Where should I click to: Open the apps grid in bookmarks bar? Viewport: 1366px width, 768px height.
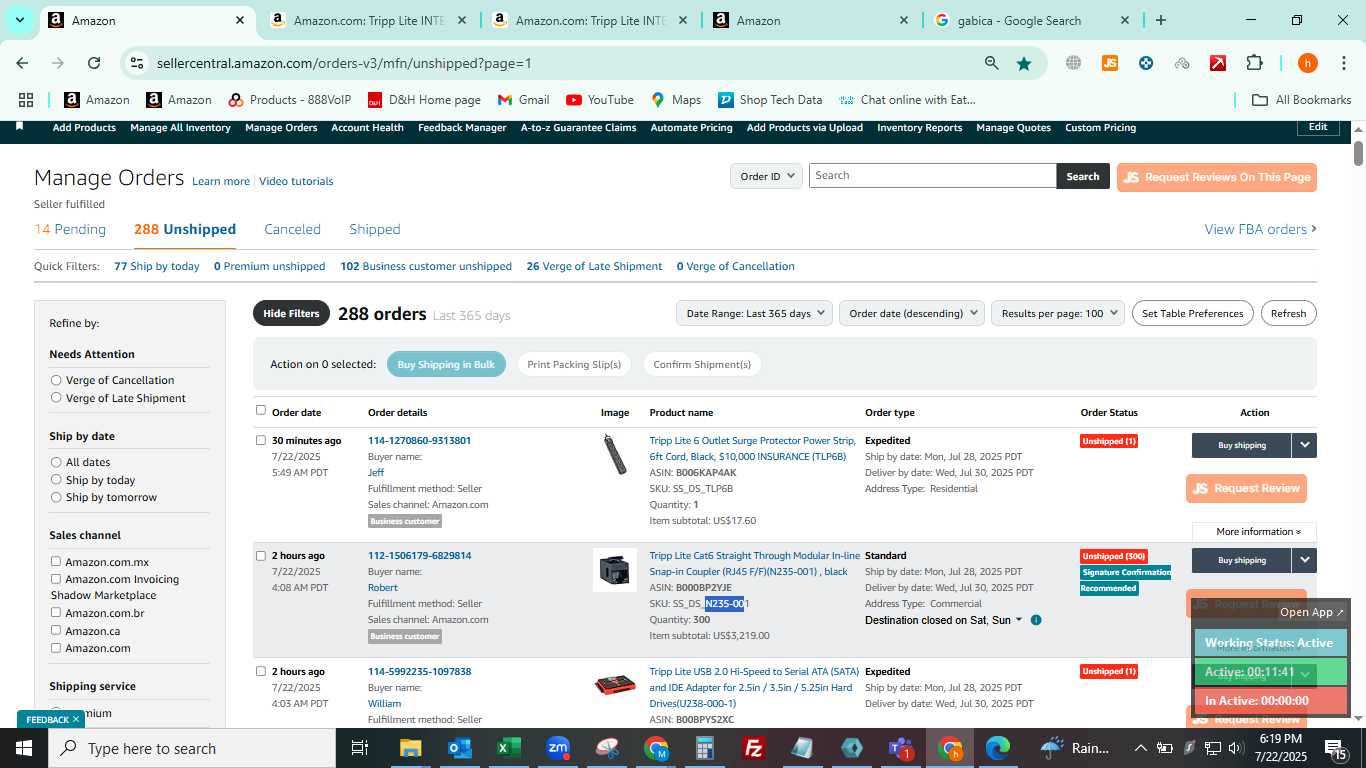click(x=26, y=100)
